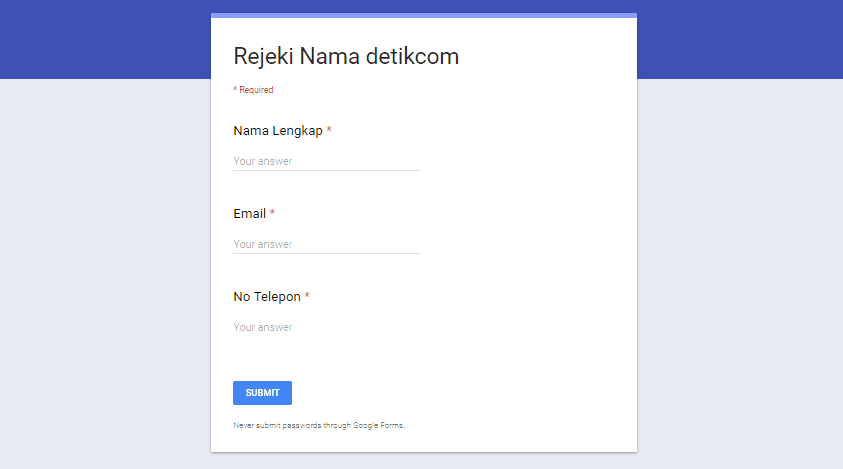Click the word 'Rejeki' in the title
Image resolution: width=843 pixels, height=469 pixels.
click(x=263, y=56)
